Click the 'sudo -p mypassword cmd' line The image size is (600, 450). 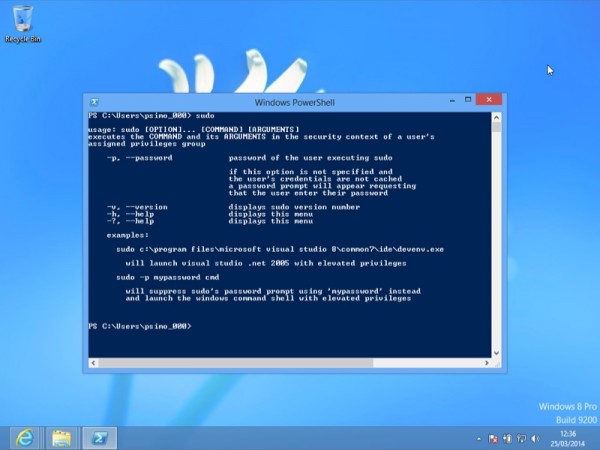point(168,277)
